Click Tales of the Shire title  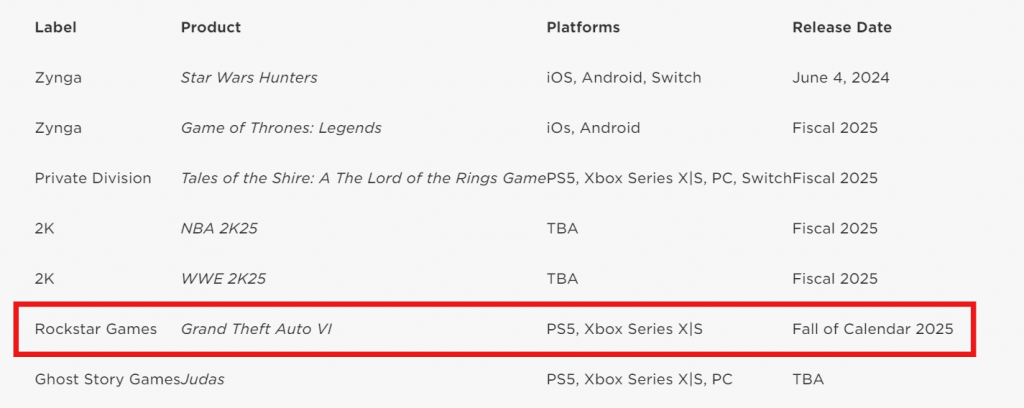[x=363, y=178]
